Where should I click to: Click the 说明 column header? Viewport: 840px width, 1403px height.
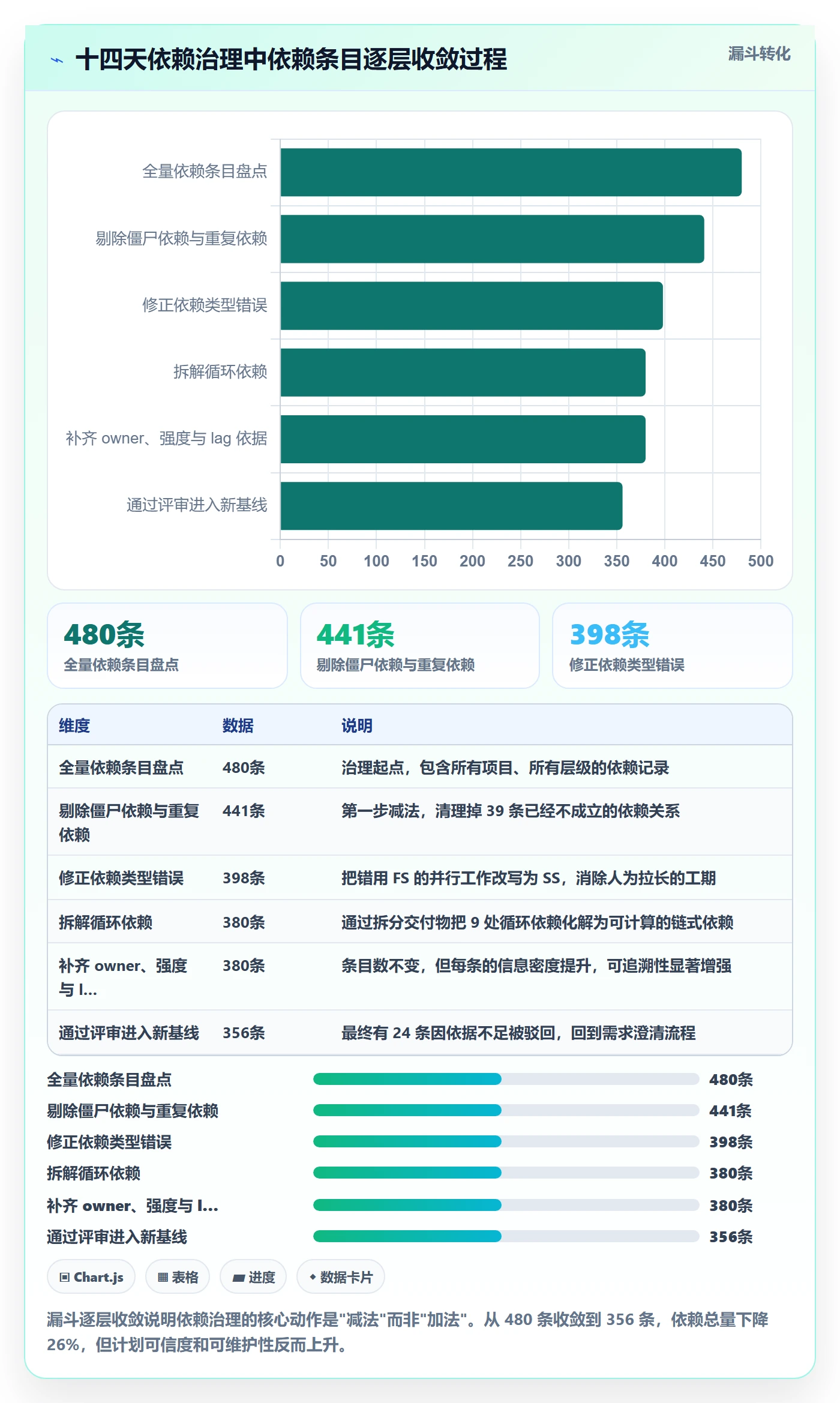(357, 726)
